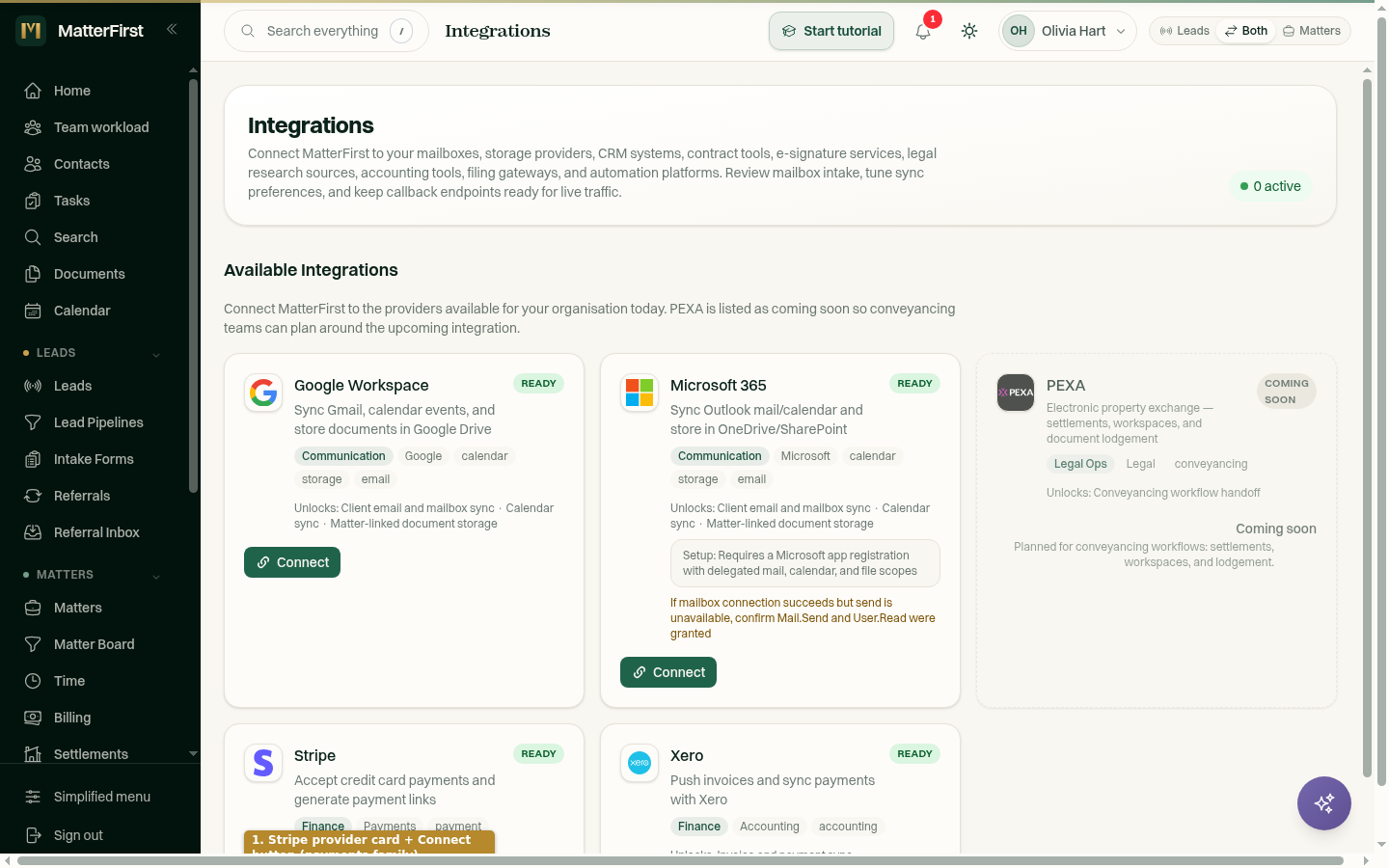Click the MatterFirst logo icon
Viewport: 1389px width, 868px height.
pos(31,31)
